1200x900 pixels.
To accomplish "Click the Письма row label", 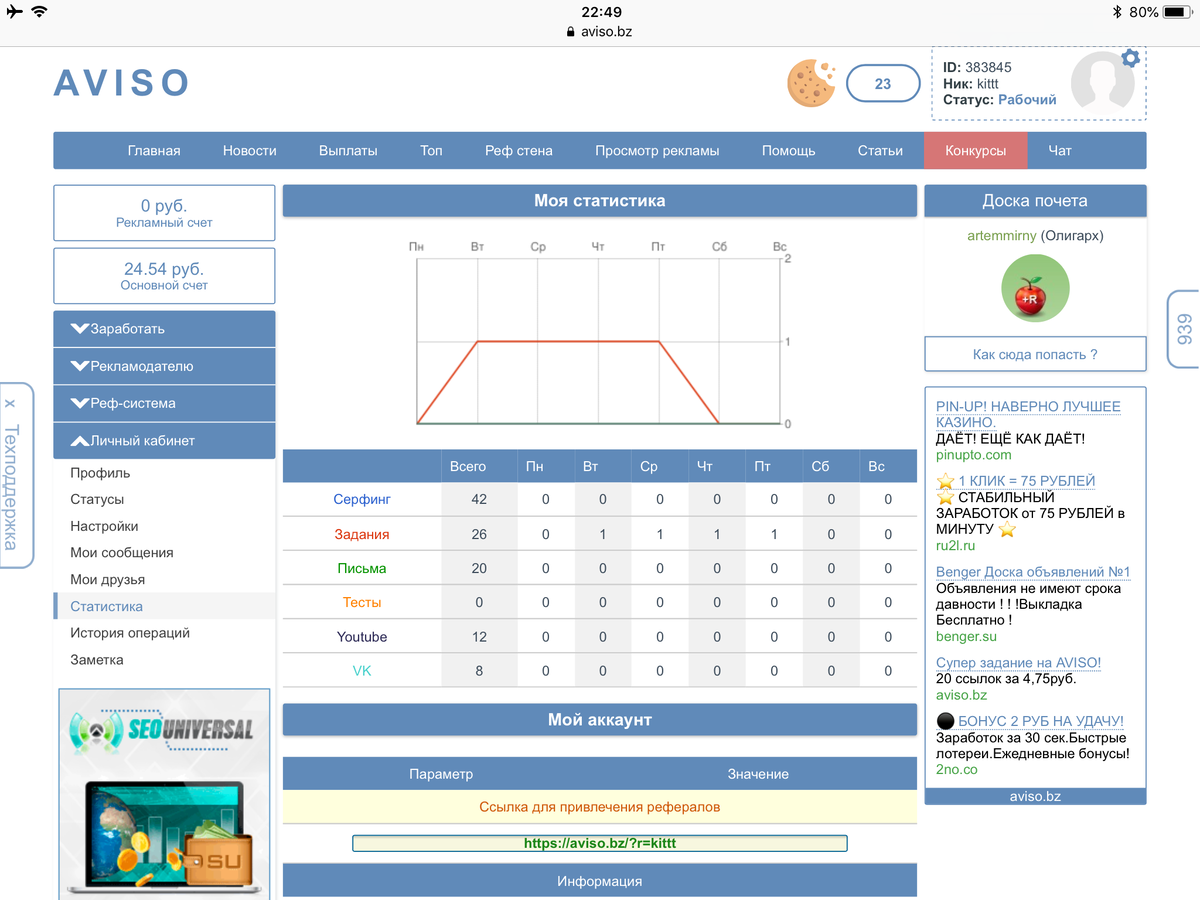I will coord(362,568).
